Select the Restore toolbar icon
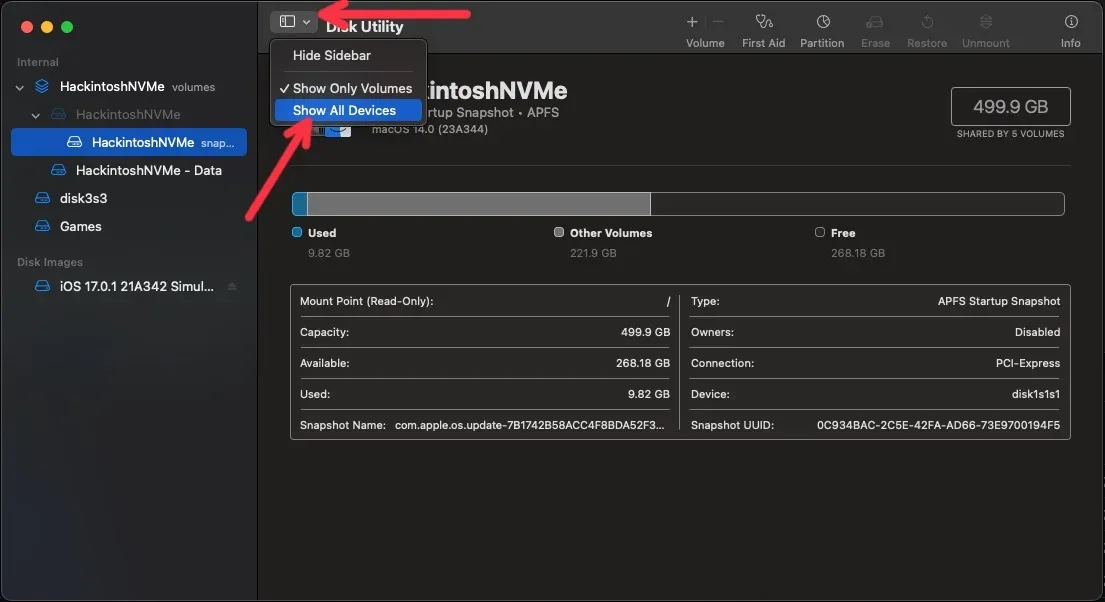Viewport: 1105px width, 602px height. pyautogui.click(x=926, y=22)
